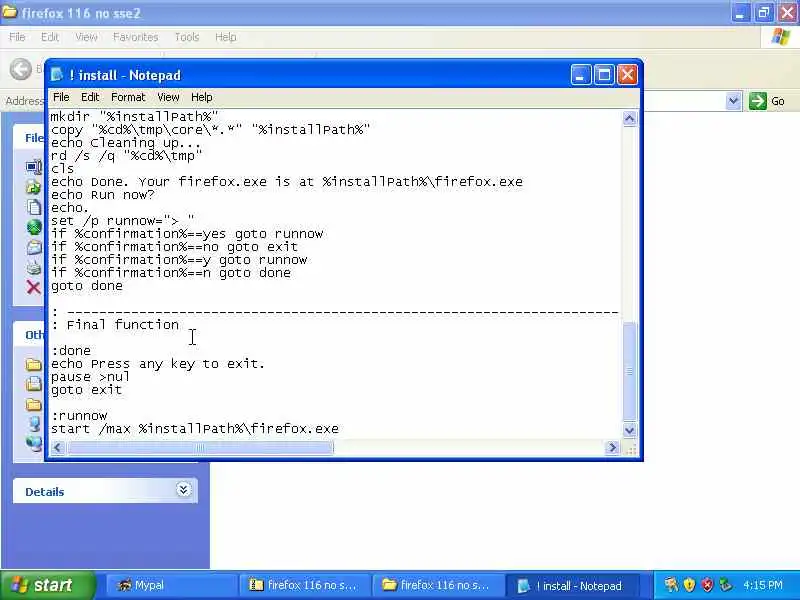Screen dimensions: 800x600
Task: Switch to first firefox 116 taskbar button
Action: coord(305,585)
